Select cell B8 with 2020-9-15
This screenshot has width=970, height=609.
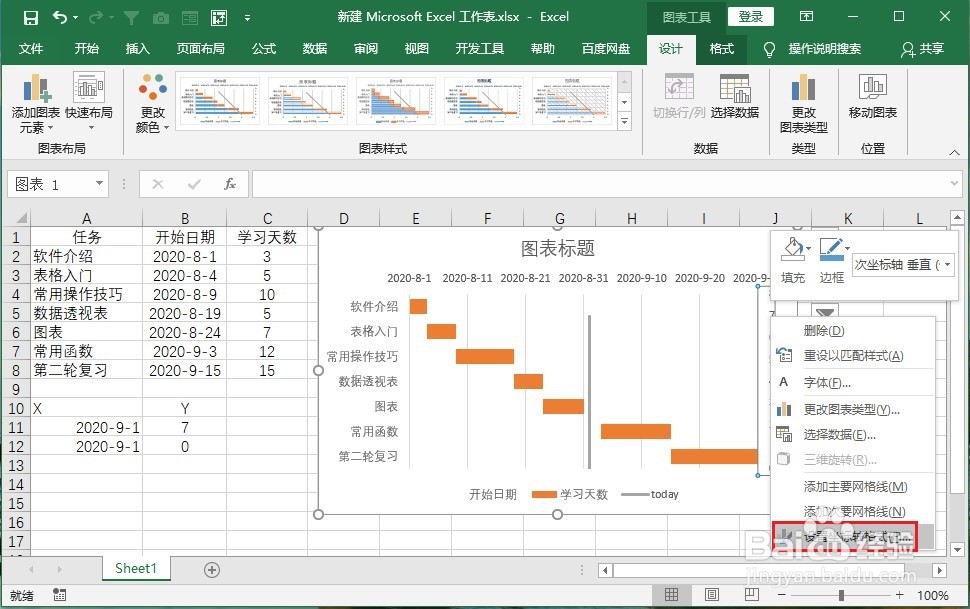point(184,370)
